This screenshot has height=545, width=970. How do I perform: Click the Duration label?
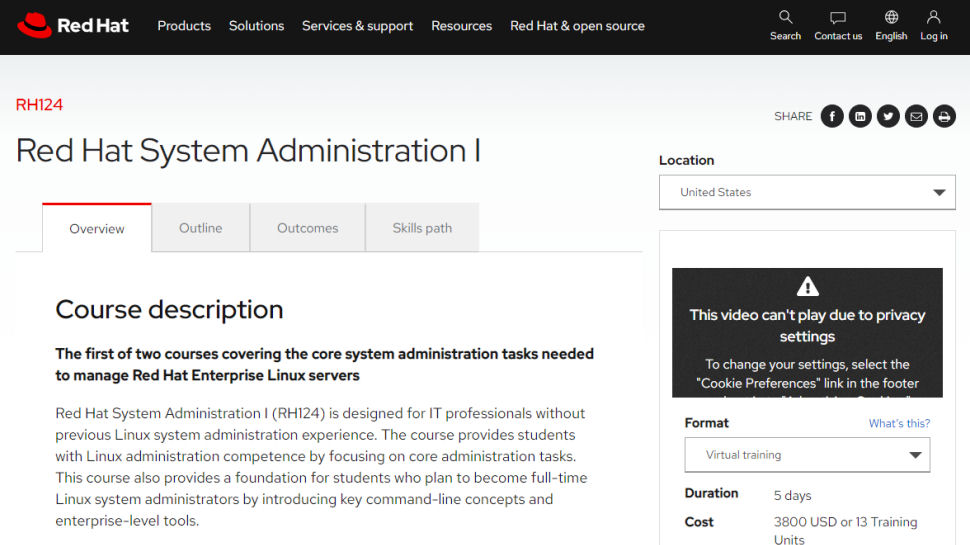711,493
